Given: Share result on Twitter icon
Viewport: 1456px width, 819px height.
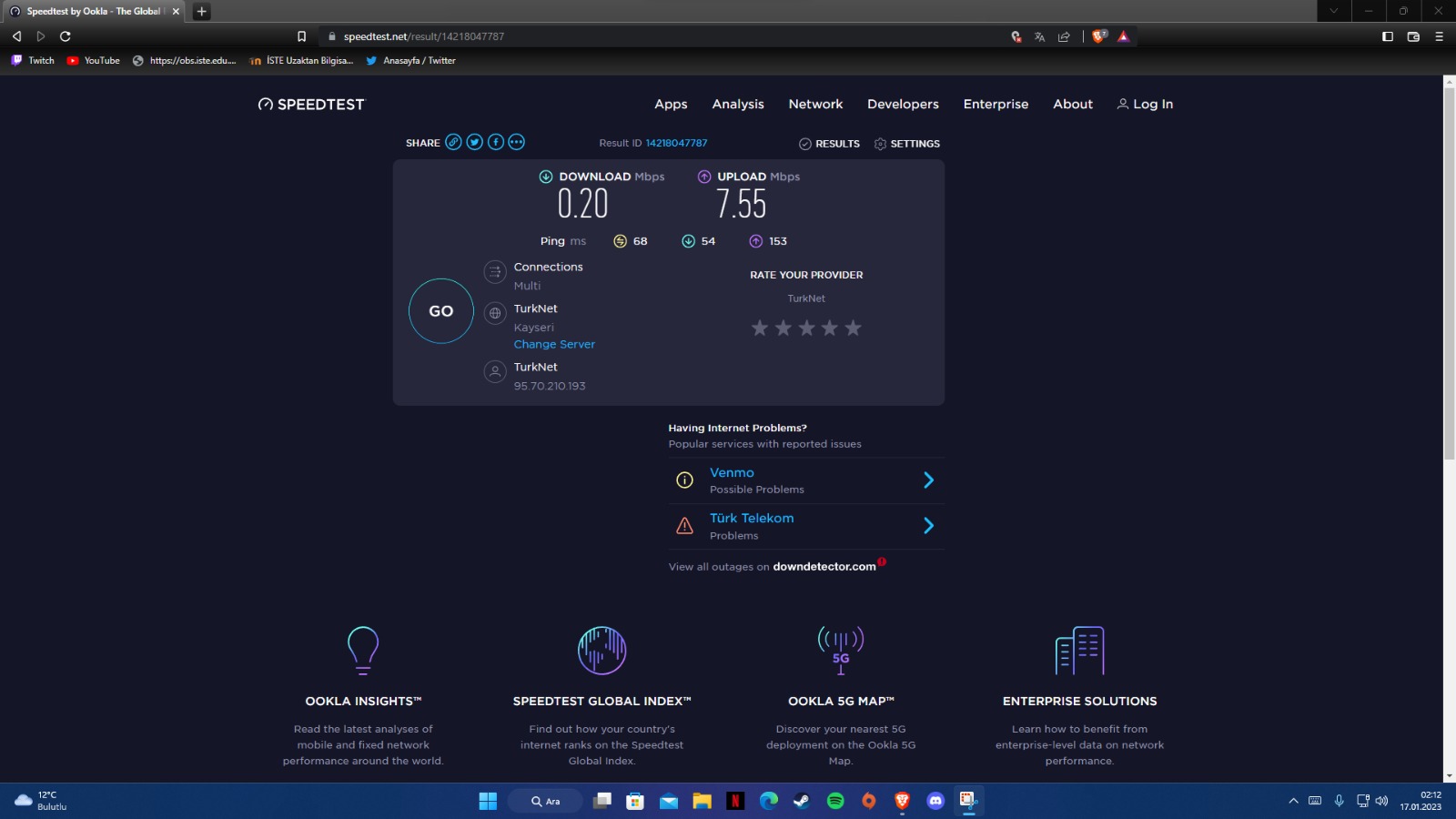Looking at the screenshot, I should 474,142.
